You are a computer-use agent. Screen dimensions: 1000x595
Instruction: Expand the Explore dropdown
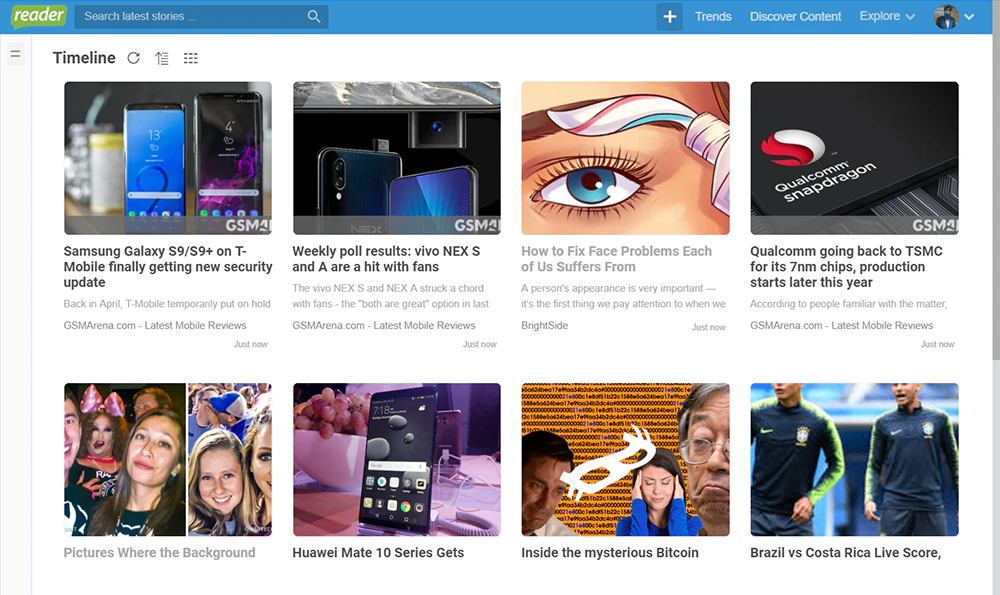click(x=887, y=17)
